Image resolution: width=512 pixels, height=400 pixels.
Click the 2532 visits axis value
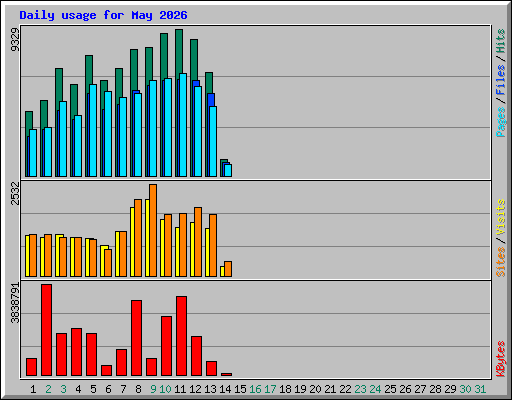tap(15, 193)
